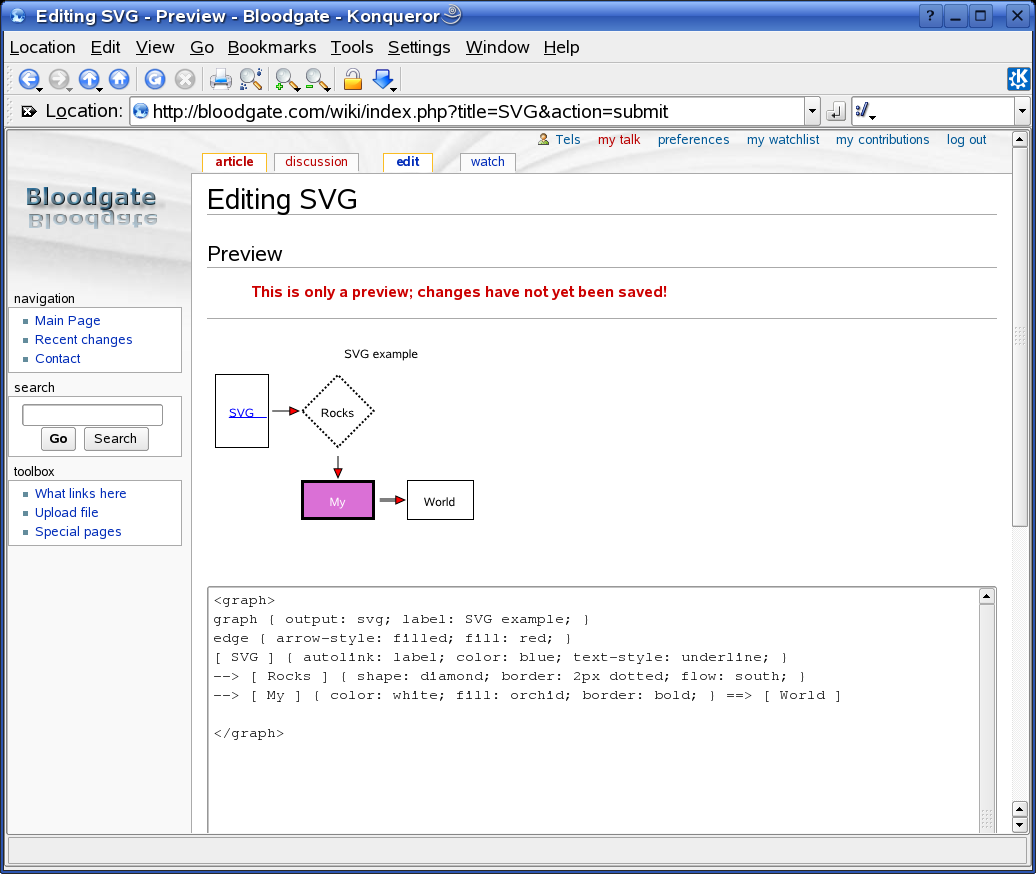The width and height of the screenshot is (1036, 874).
Task: Click the Print icon in toolbar
Action: click(x=220, y=79)
